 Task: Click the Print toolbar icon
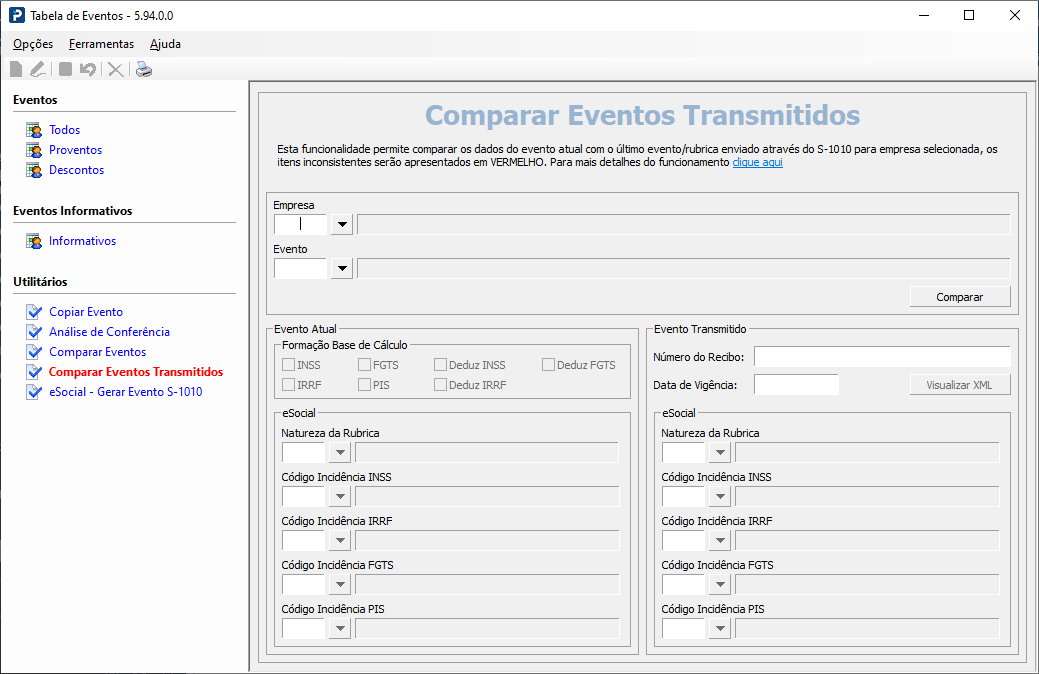[x=144, y=69]
